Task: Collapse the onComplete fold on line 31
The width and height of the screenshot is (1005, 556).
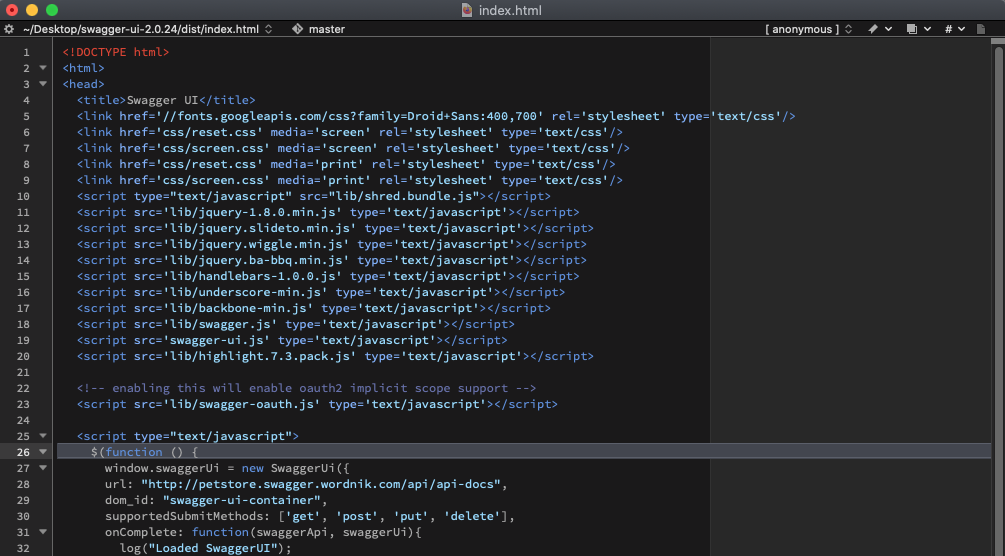Action: tap(43, 532)
